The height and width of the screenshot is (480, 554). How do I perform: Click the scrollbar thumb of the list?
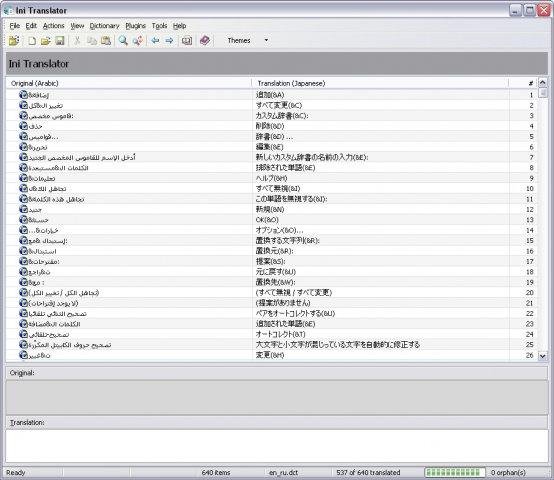[543, 93]
